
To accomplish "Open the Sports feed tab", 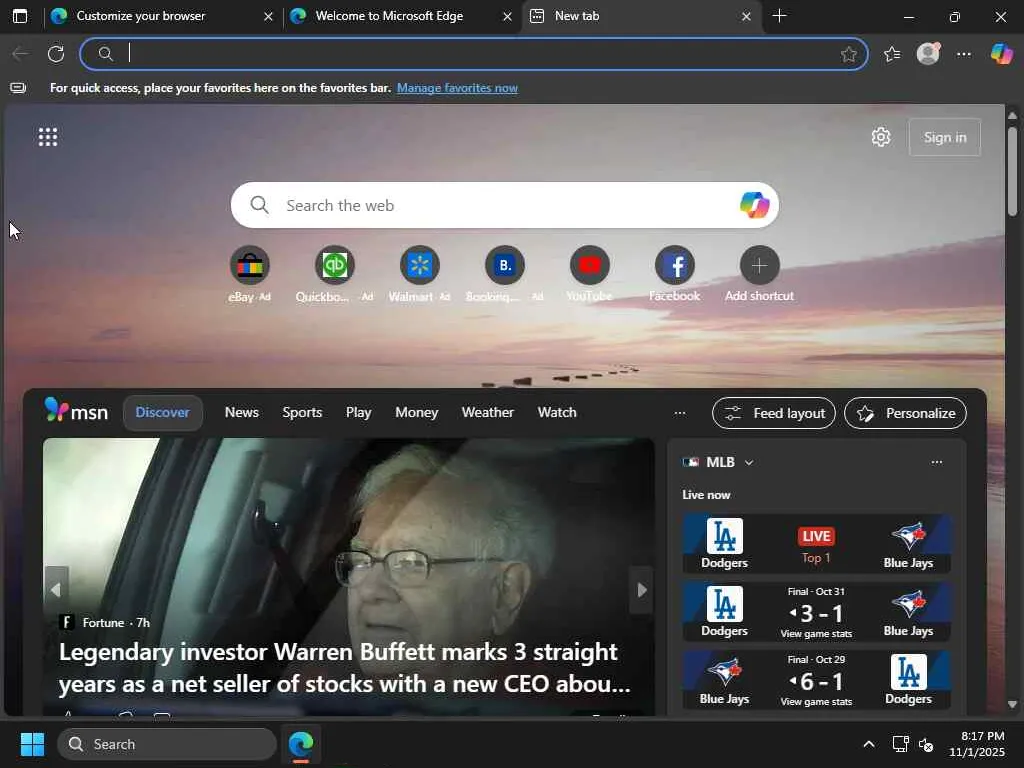I will coord(302,413).
